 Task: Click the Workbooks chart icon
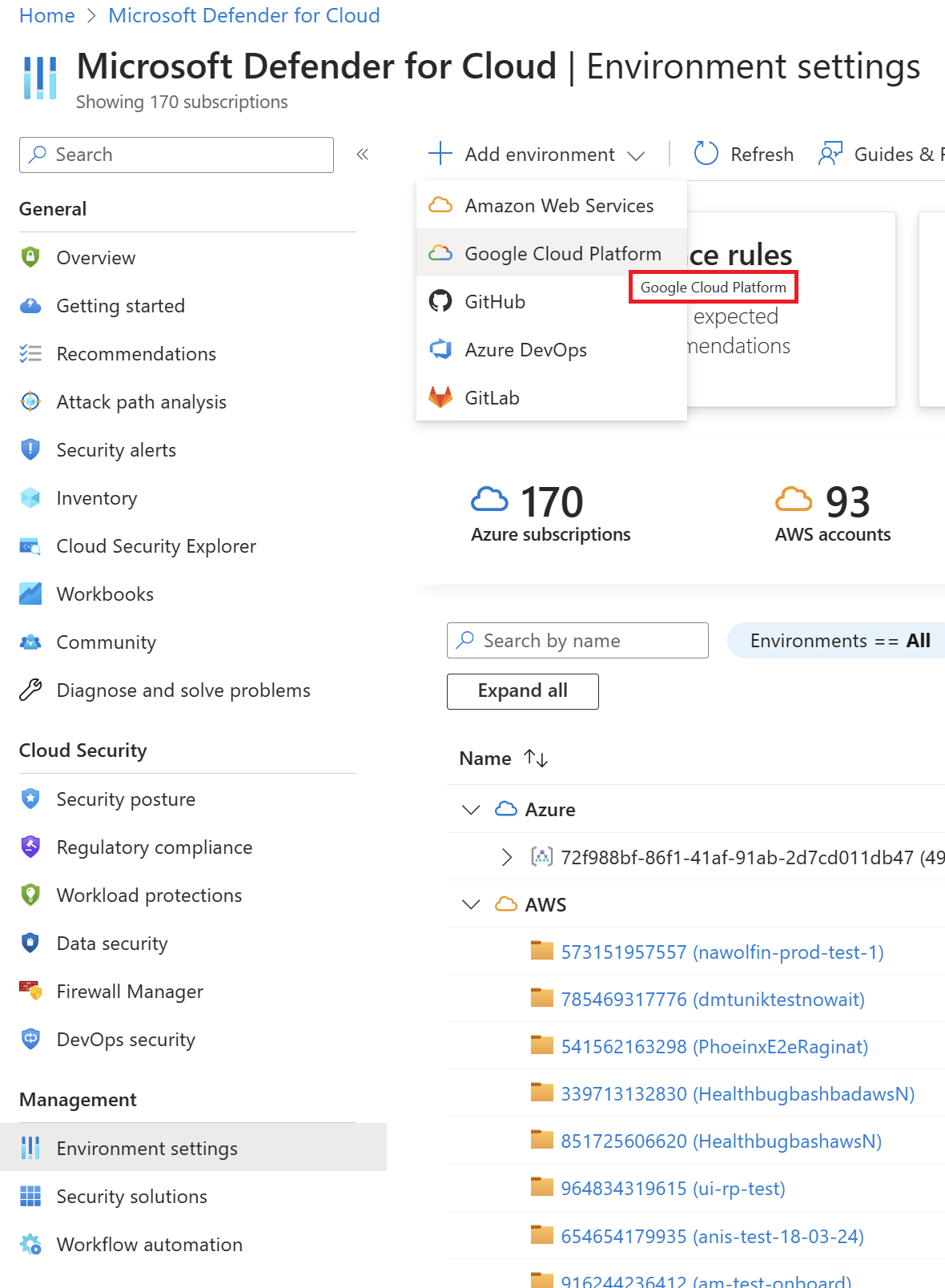pyautogui.click(x=30, y=594)
